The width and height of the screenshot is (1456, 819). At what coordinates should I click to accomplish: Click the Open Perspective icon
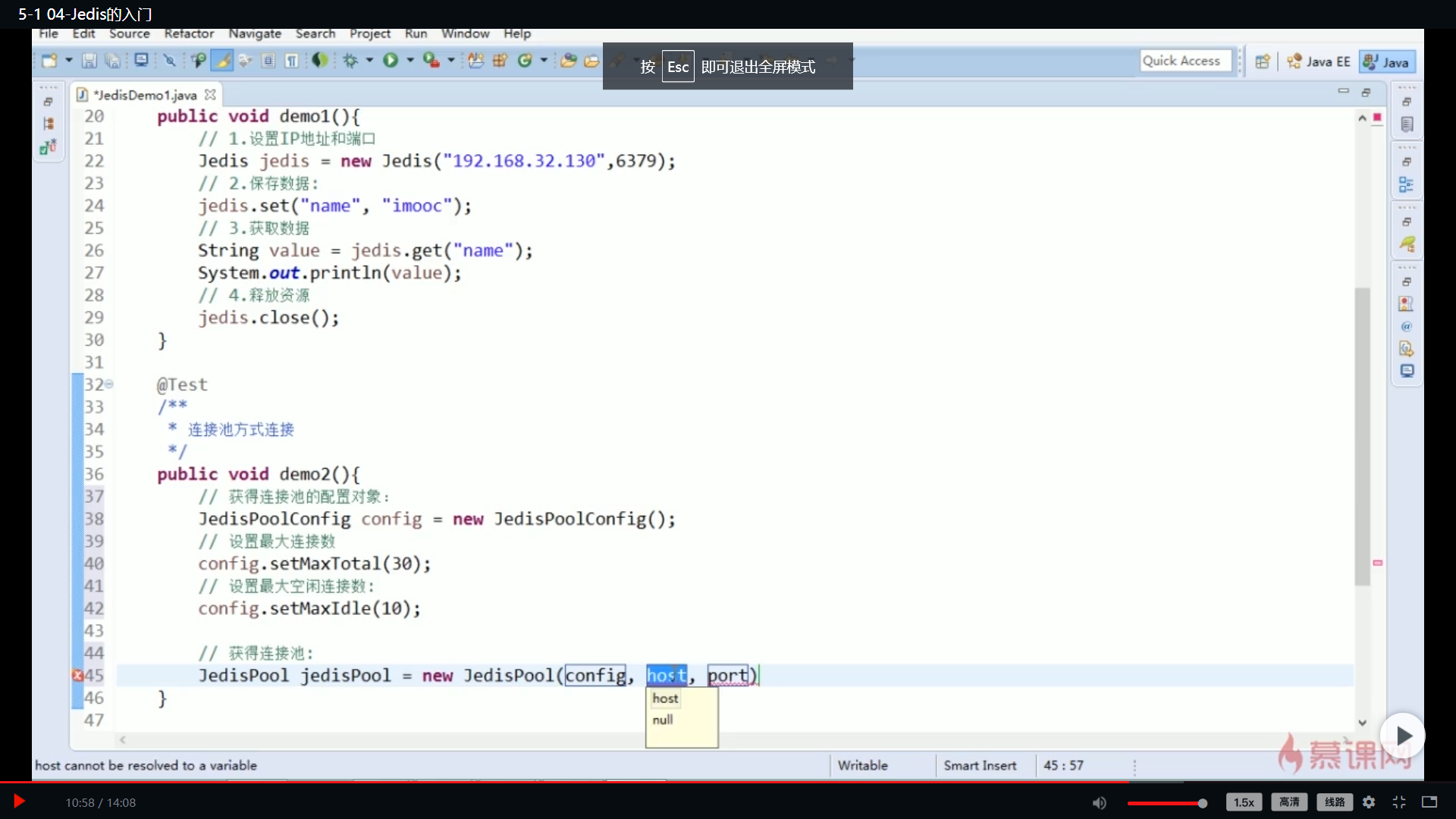click(x=1263, y=62)
